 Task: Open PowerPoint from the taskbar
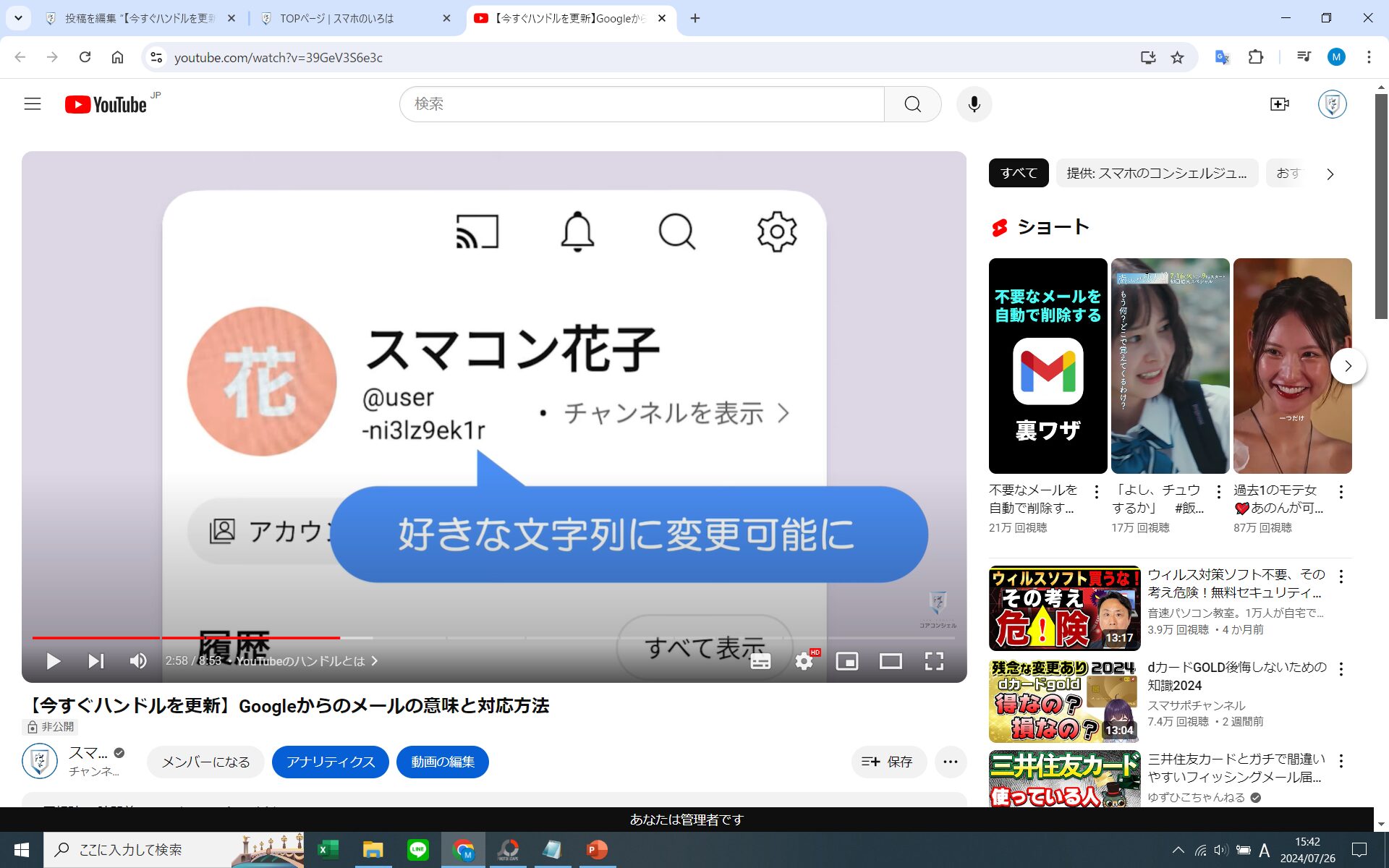click(x=597, y=849)
